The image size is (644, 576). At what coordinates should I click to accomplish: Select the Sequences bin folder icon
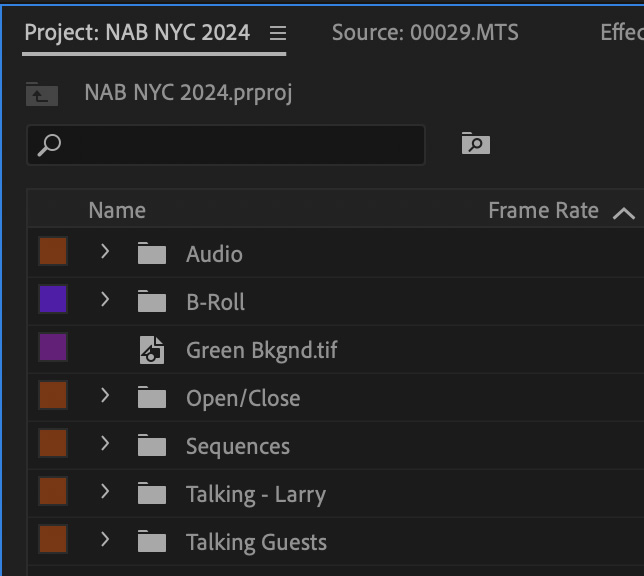pyautogui.click(x=152, y=445)
